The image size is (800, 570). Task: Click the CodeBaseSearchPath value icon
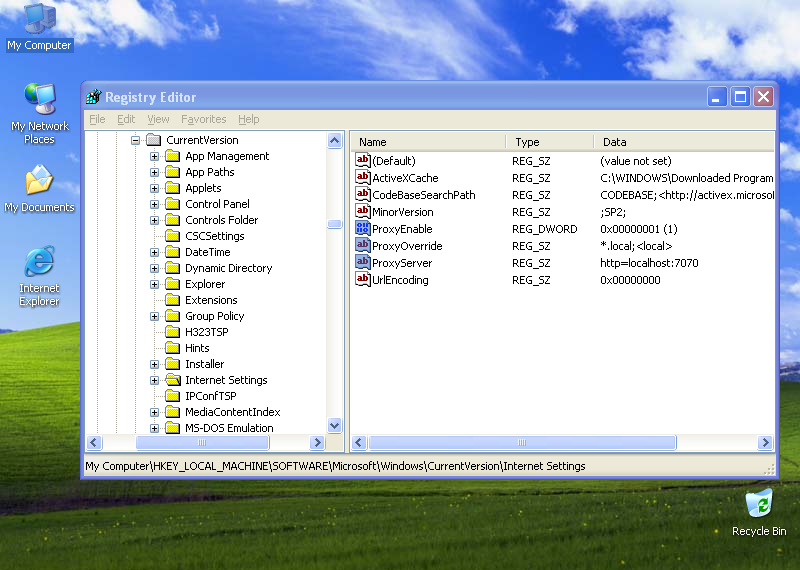tap(363, 194)
